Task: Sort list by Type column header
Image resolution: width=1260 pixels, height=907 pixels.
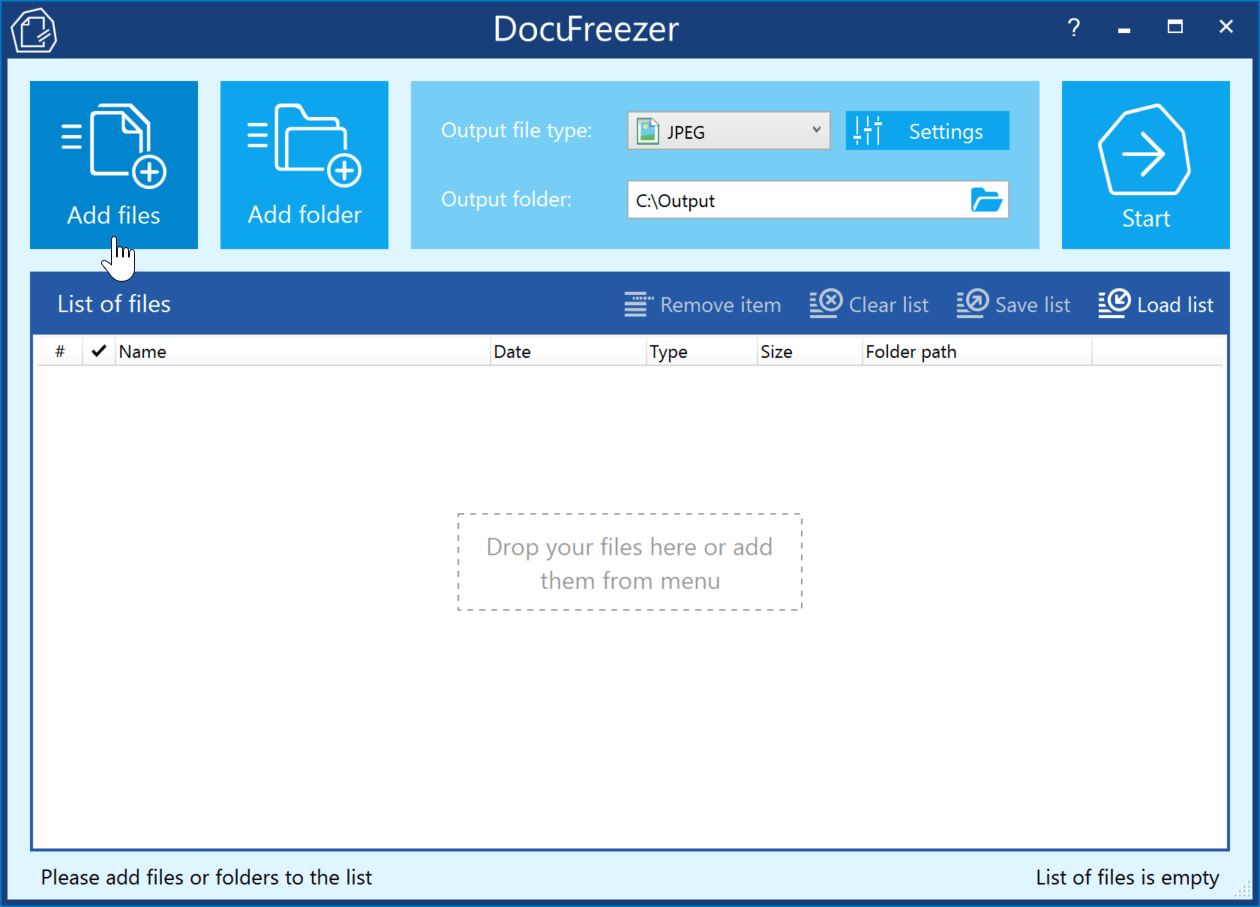Action: coord(701,352)
